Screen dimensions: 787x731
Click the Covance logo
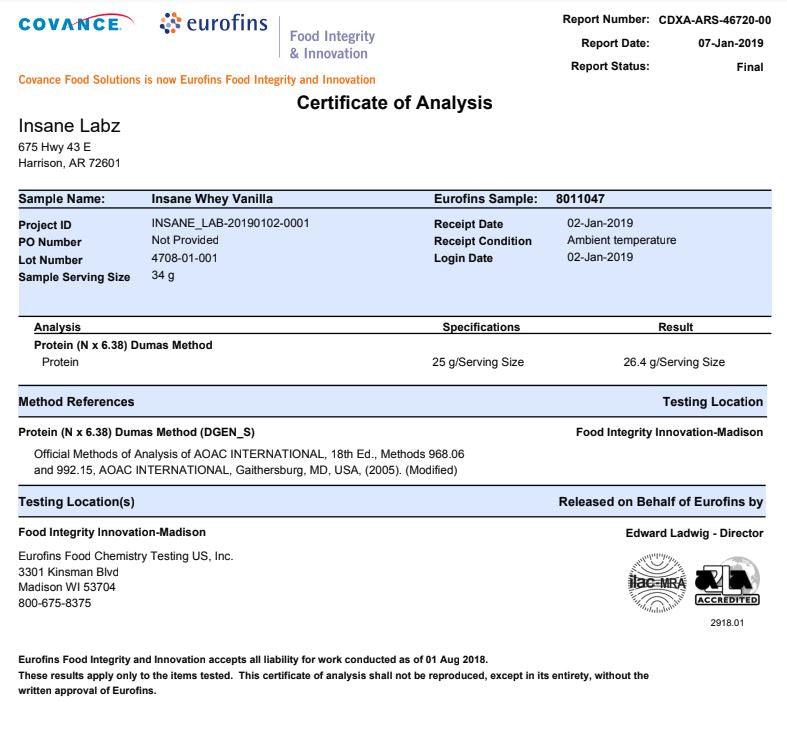(x=69, y=23)
